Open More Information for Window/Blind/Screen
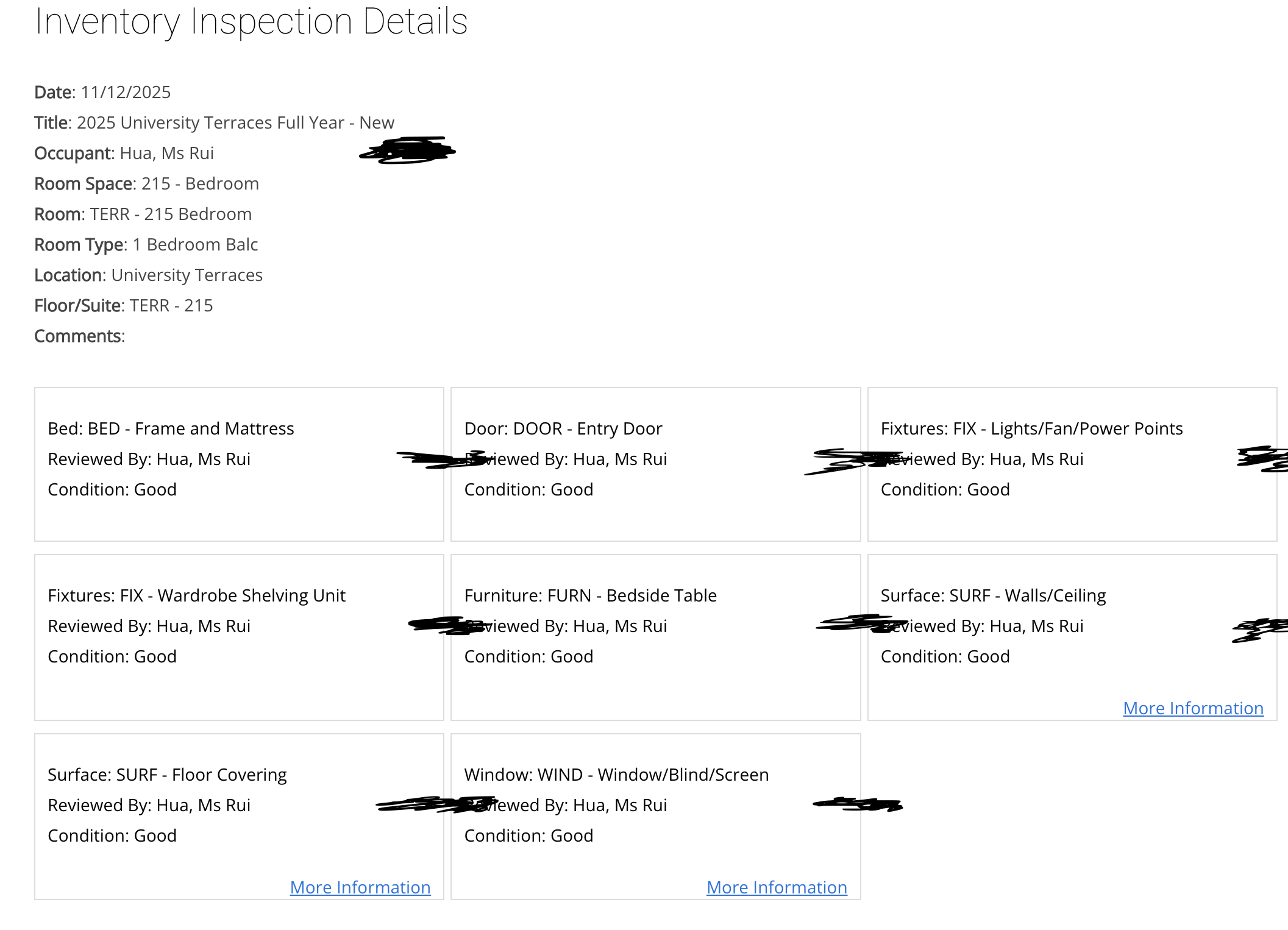 tap(777, 887)
